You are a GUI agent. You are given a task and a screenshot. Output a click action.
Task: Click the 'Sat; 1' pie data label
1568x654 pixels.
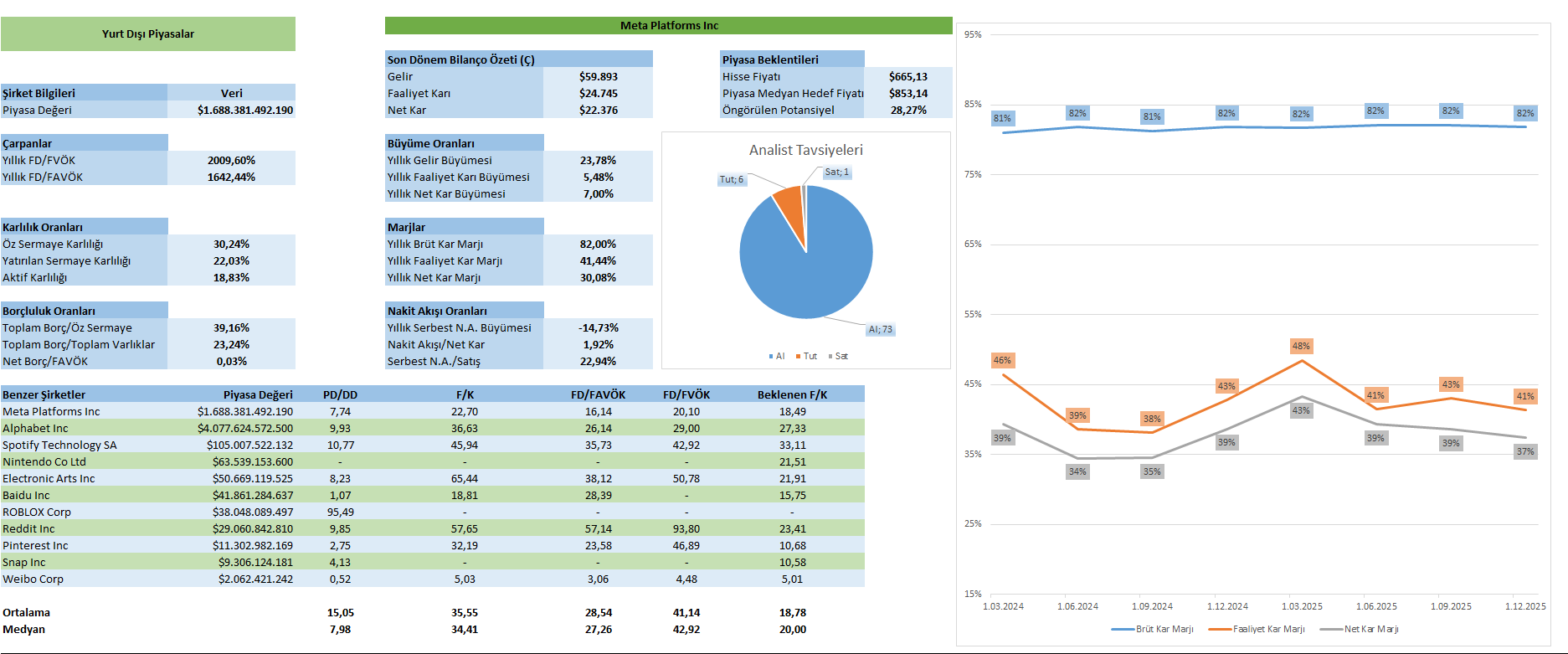click(836, 172)
